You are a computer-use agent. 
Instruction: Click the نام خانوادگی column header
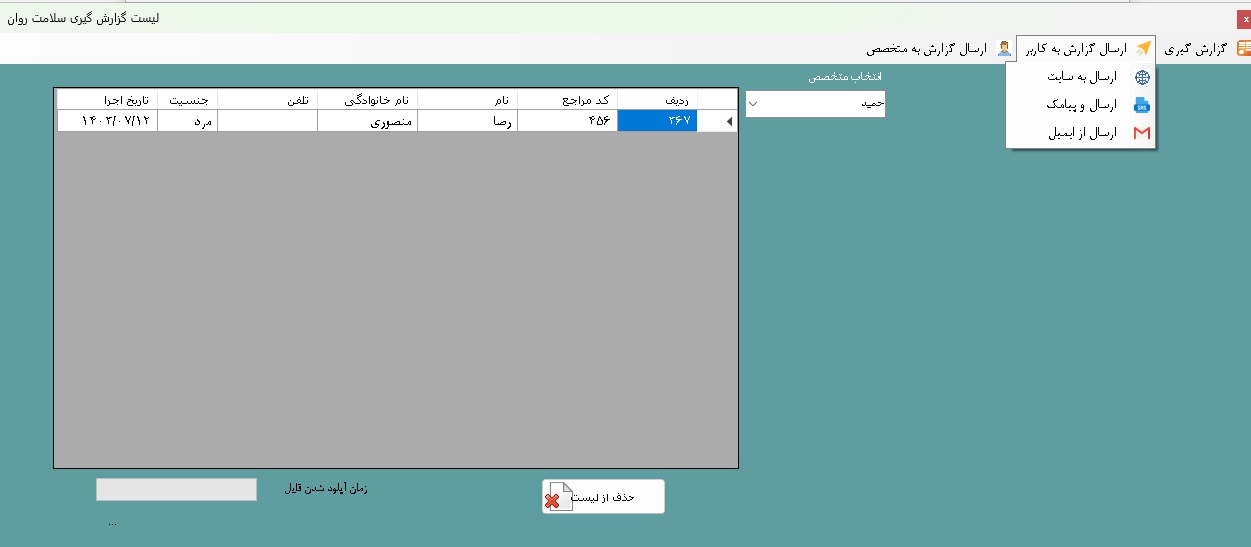367,99
